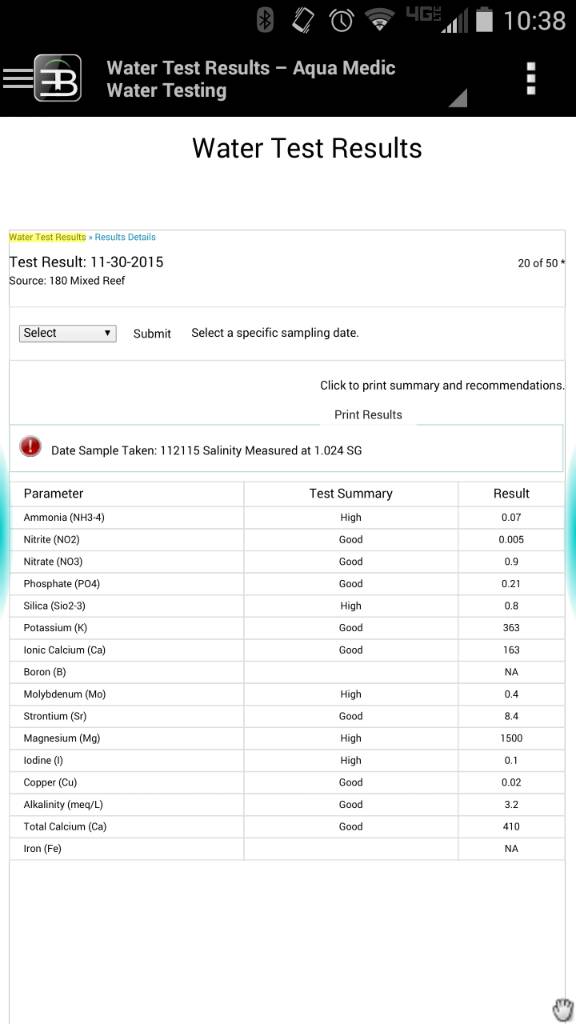The height and width of the screenshot is (1024, 576).
Task: Tap the Test Summary column header
Action: coord(351,494)
